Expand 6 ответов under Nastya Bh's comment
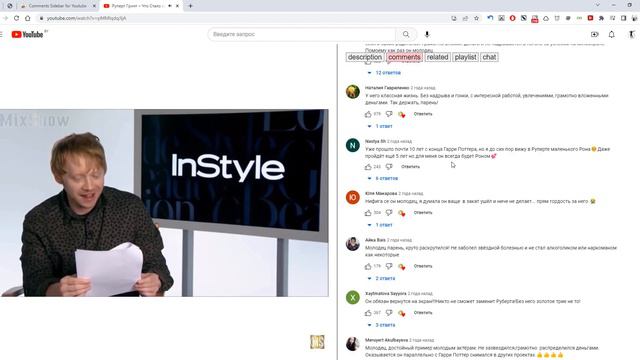This screenshot has width=640, height=360. [x=382, y=178]
